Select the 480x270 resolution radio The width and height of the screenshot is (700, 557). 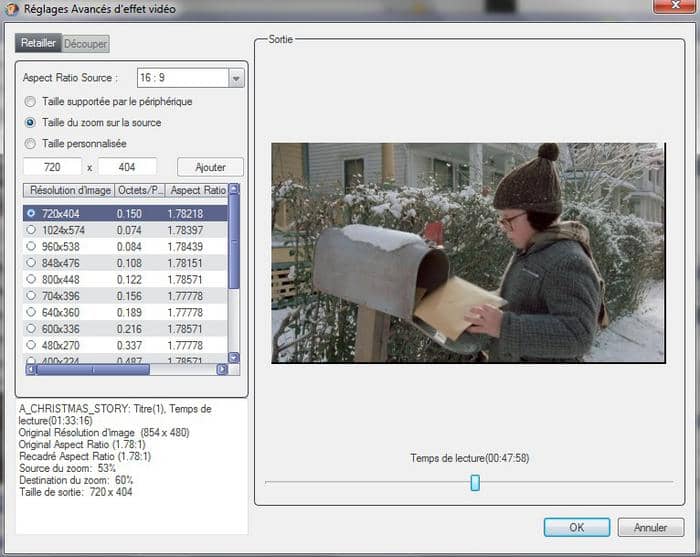[31, 345]
